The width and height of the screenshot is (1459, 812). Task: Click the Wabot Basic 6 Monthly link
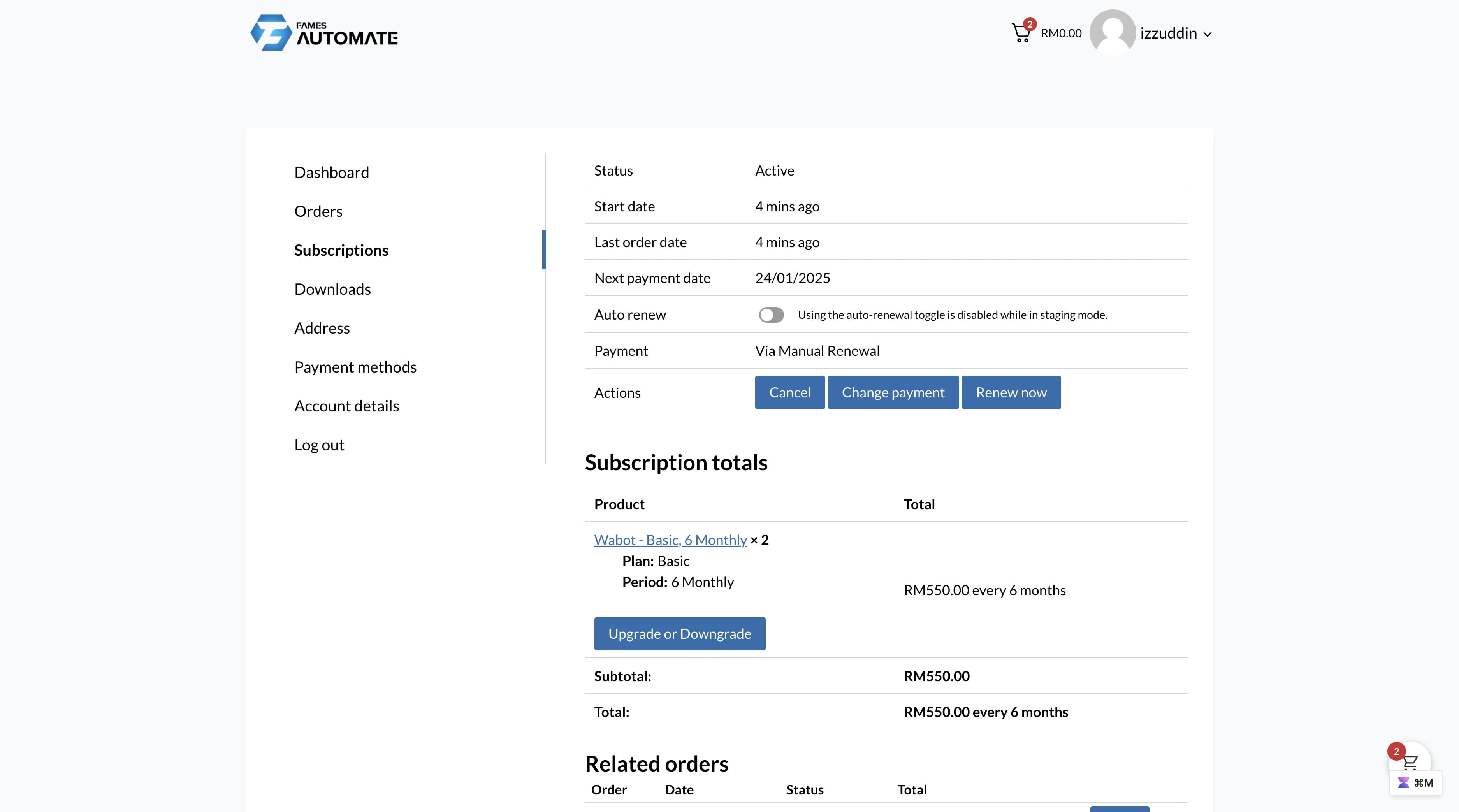(670, 539)
